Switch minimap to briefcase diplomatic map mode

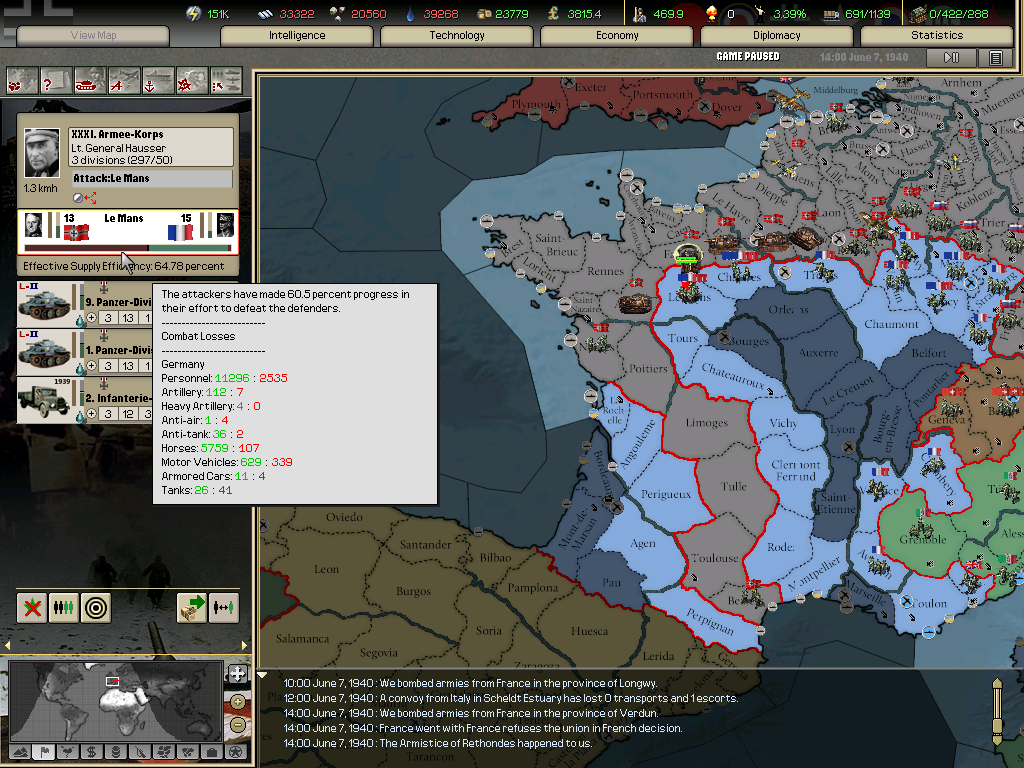[212, 752]
